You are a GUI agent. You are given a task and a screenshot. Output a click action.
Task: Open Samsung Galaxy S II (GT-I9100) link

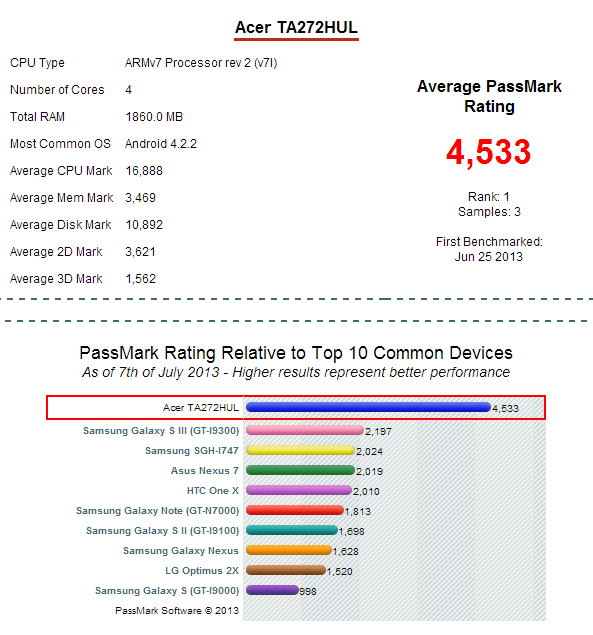pos(162,531)
